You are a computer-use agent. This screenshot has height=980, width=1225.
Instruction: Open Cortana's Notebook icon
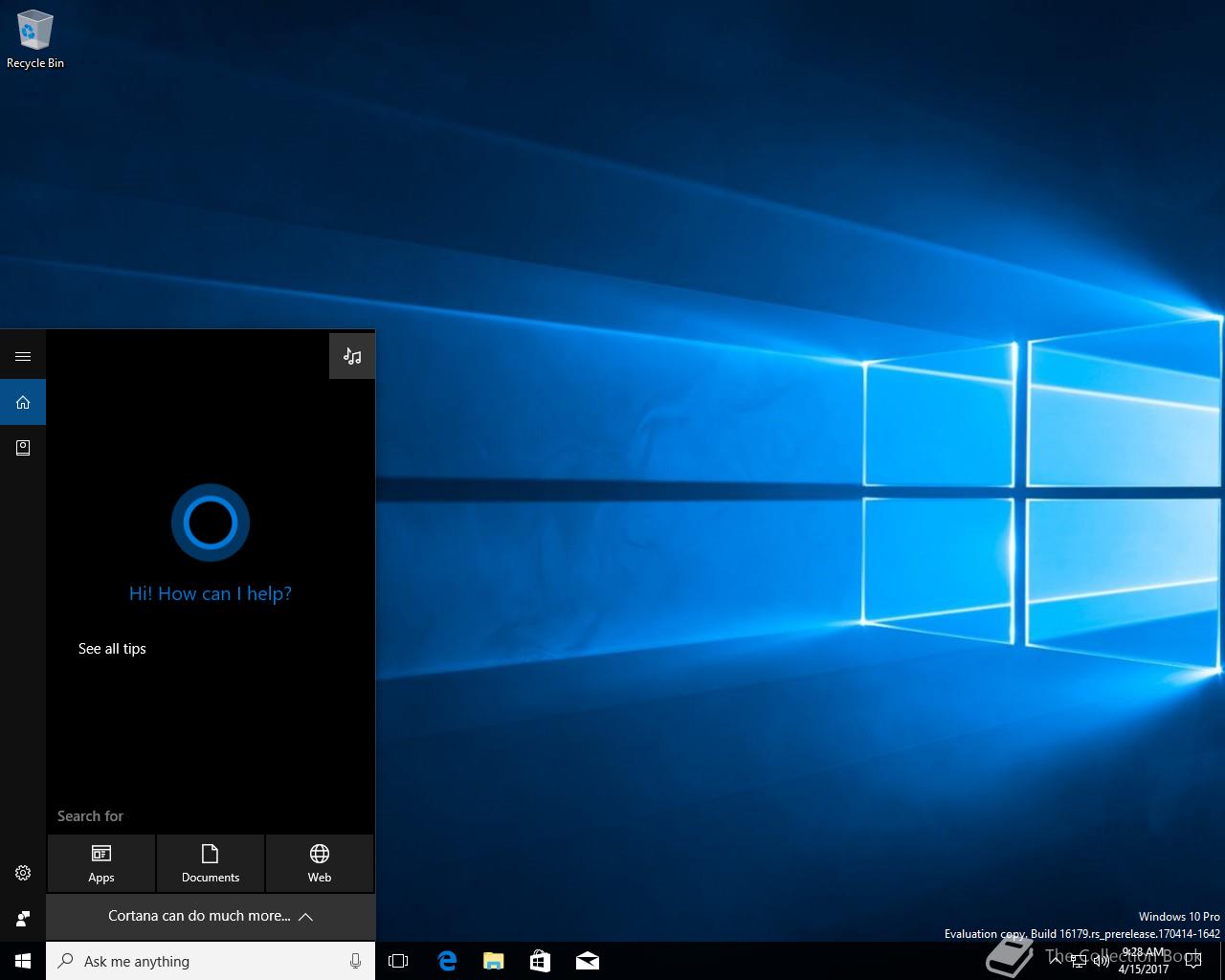pos(23,447)
